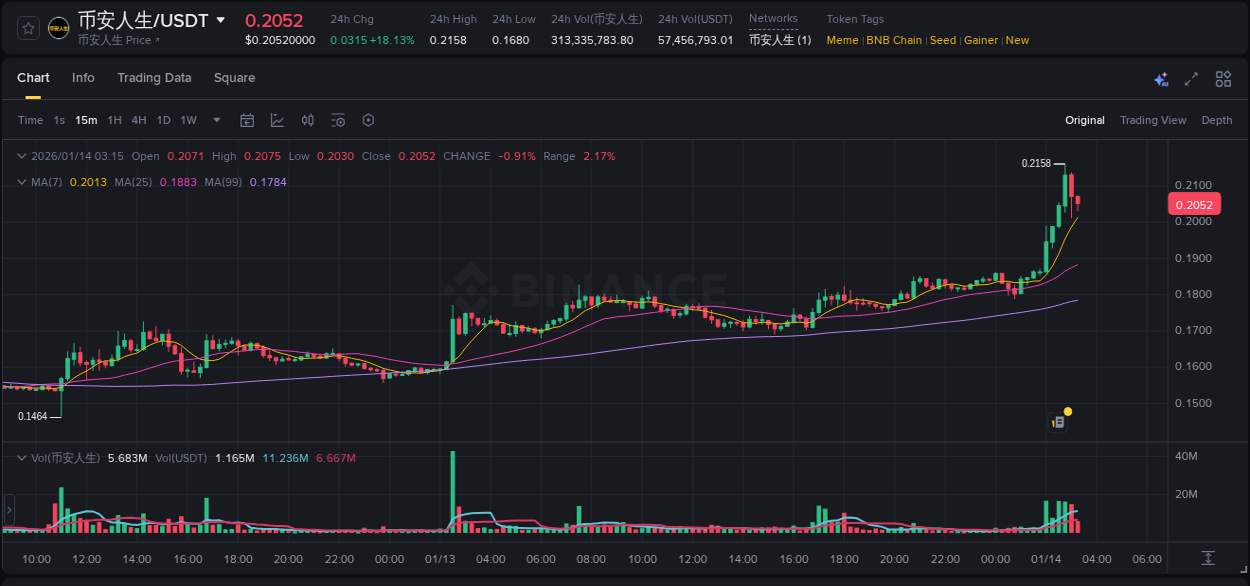Open the Square tab

(x=234, y=78)
